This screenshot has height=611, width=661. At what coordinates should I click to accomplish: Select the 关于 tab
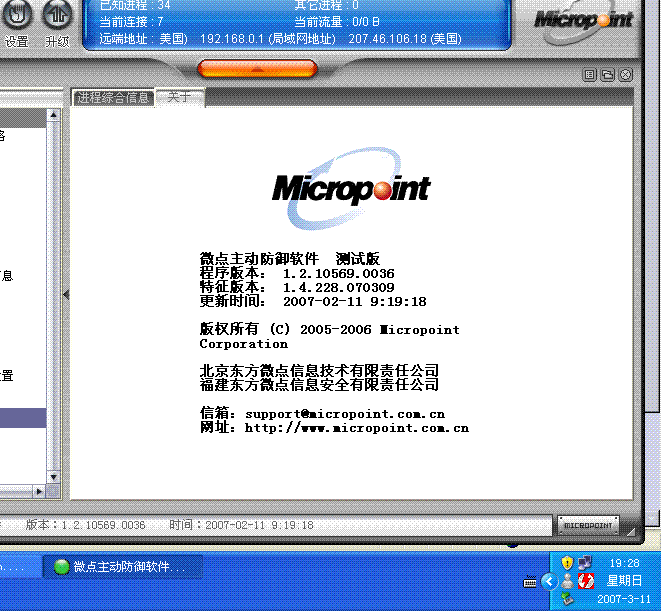pos(180,97)
